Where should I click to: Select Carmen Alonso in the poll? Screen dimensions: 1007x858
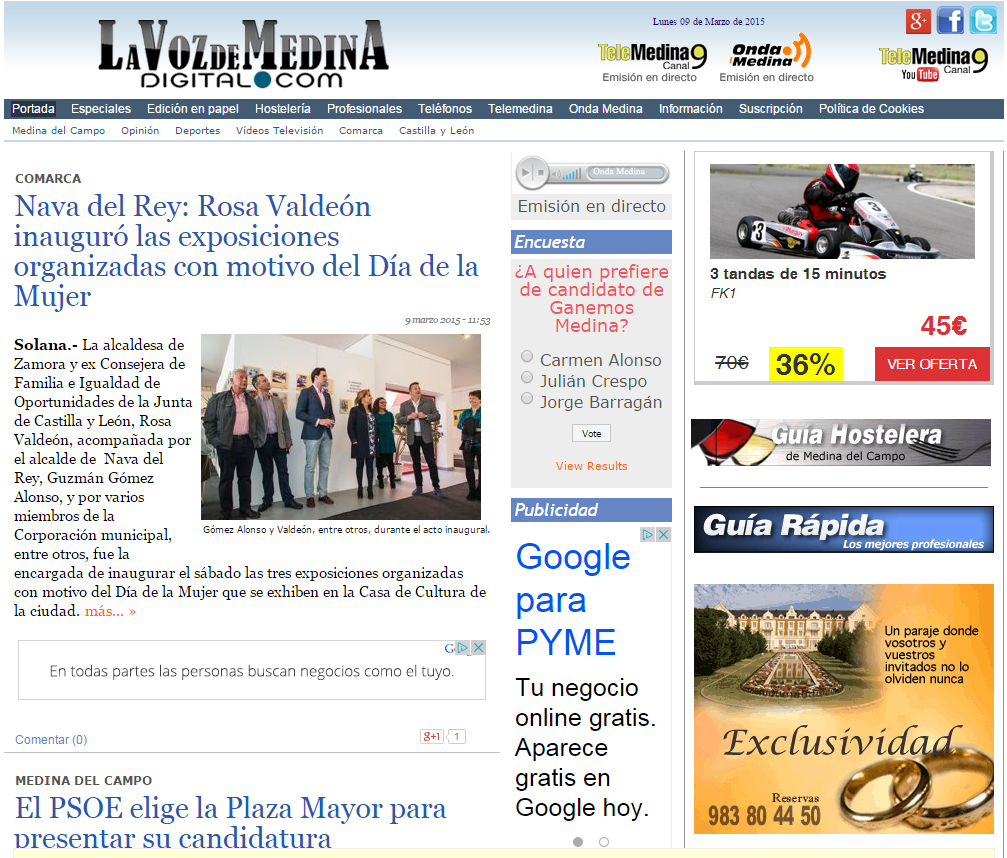click(527, 356)
